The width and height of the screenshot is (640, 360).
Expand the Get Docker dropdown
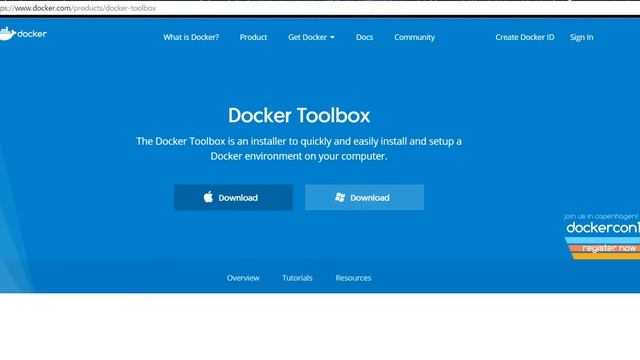tap(311, 37)
